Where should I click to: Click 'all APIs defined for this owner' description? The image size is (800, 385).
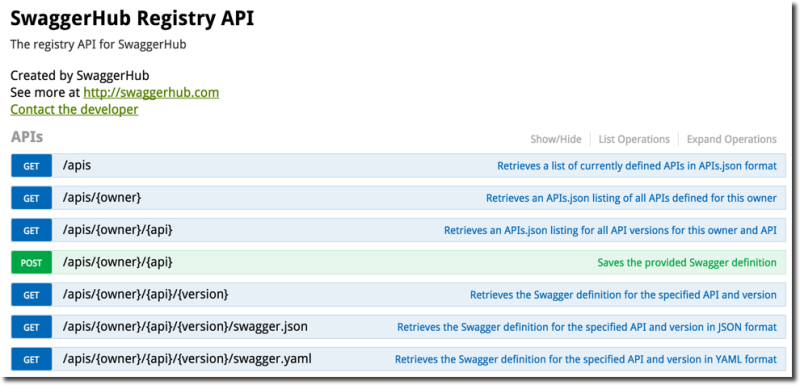pos(632,198)
